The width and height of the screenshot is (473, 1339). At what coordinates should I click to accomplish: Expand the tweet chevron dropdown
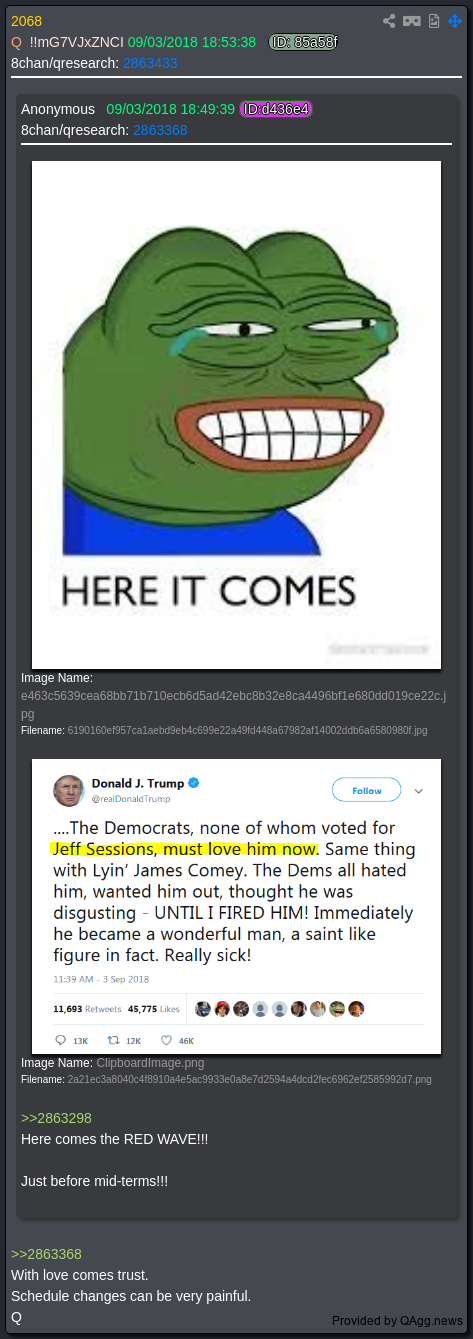[x=419, y=790]
